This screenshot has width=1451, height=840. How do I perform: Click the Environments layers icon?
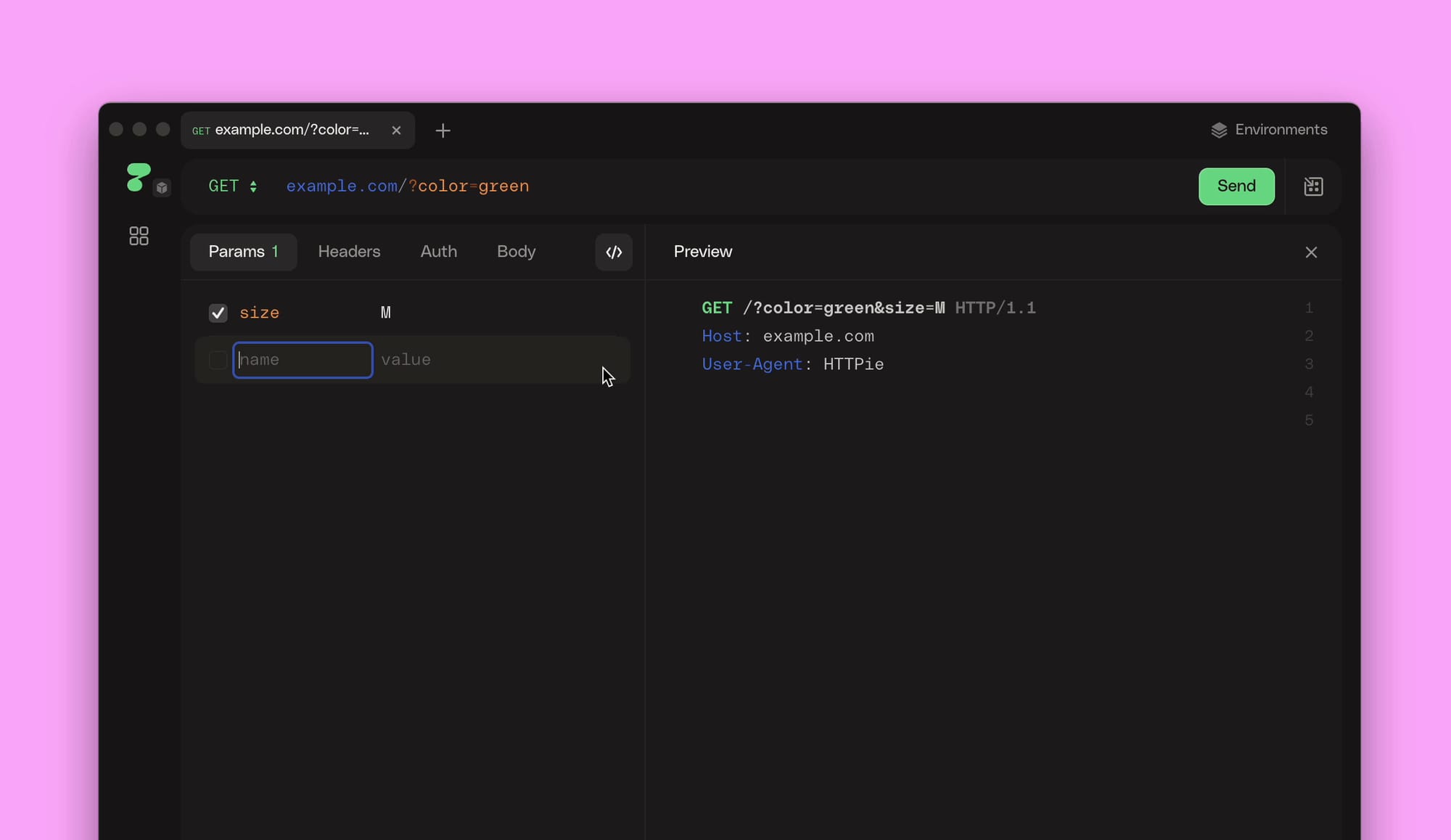point(1220,129)
